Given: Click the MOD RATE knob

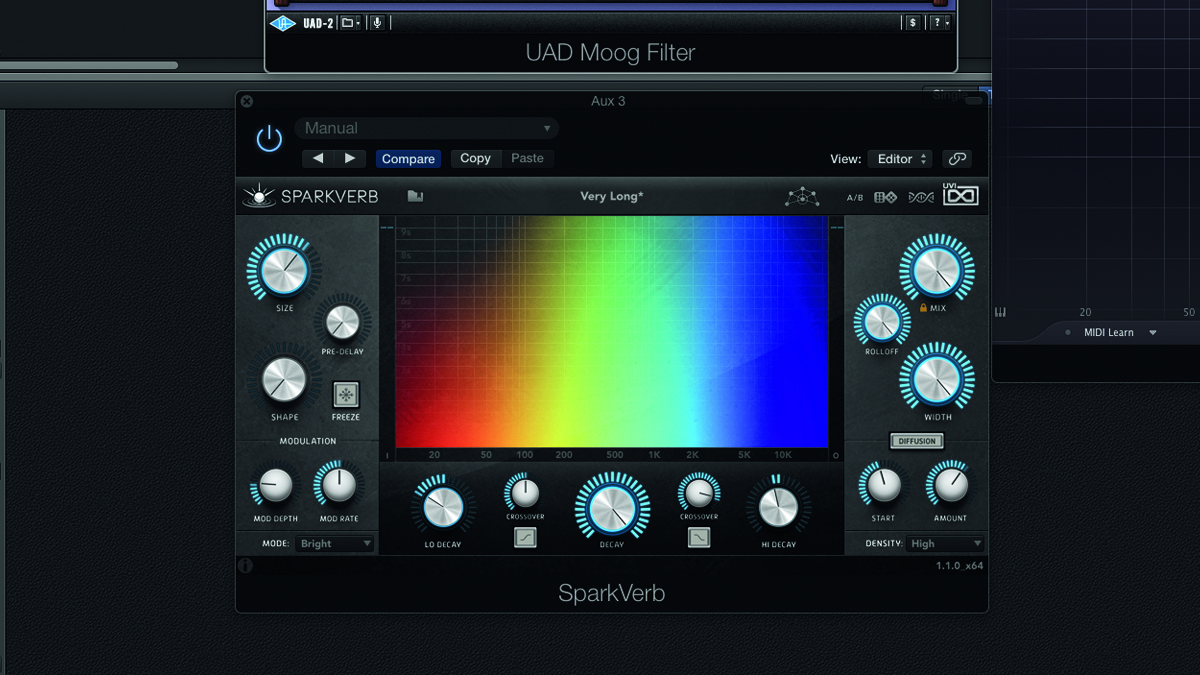Looking at the screenshot, I should [x=339, y=486].
